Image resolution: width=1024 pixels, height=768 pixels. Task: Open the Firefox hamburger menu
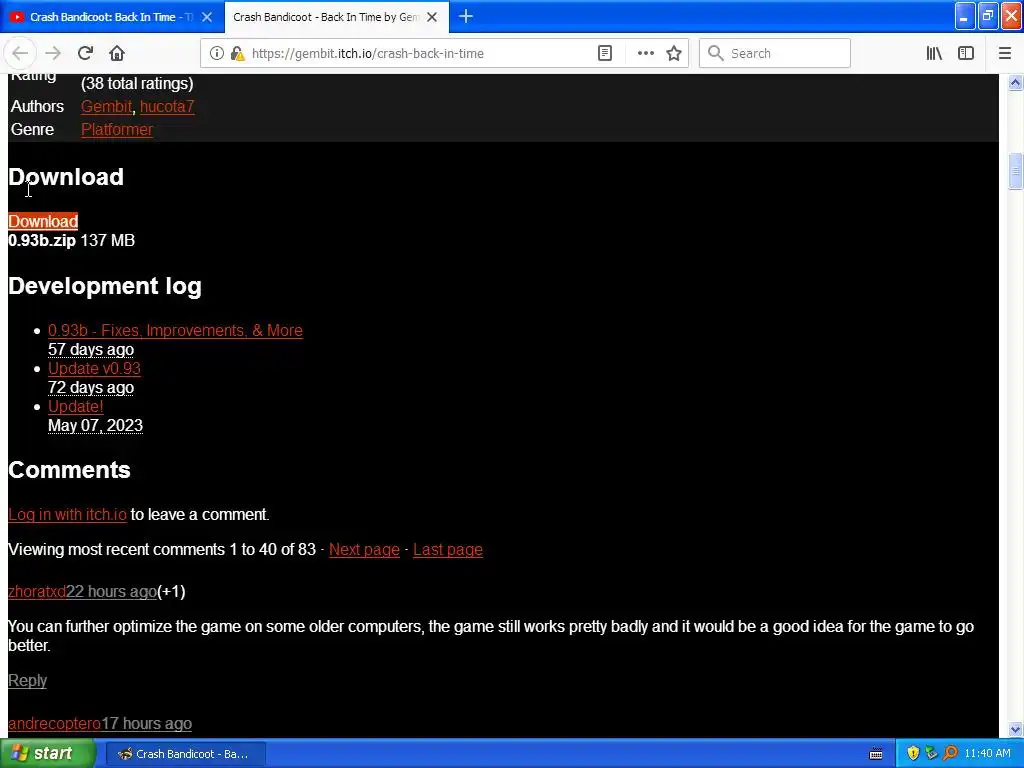1004,54
